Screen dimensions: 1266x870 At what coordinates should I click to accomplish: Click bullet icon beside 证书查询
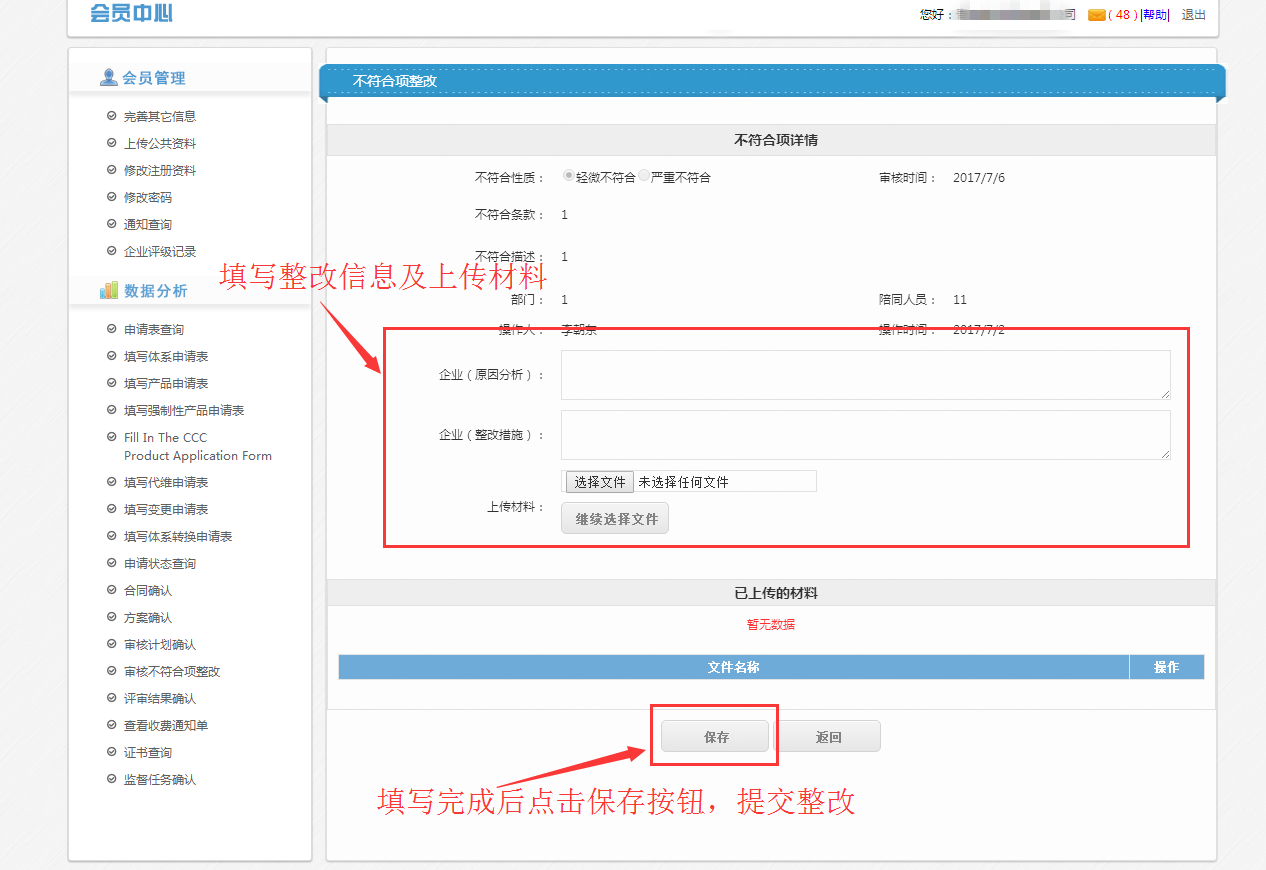coord(112,752)
